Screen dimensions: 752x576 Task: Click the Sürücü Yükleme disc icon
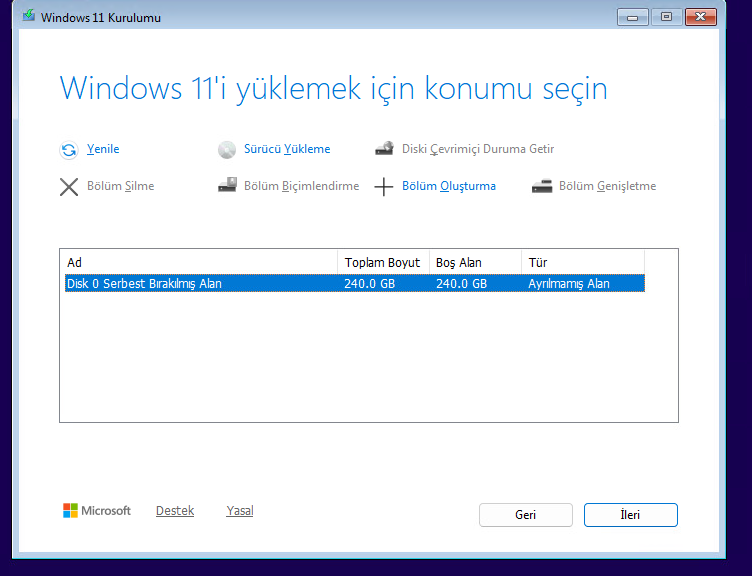click(x=226, y=150)
